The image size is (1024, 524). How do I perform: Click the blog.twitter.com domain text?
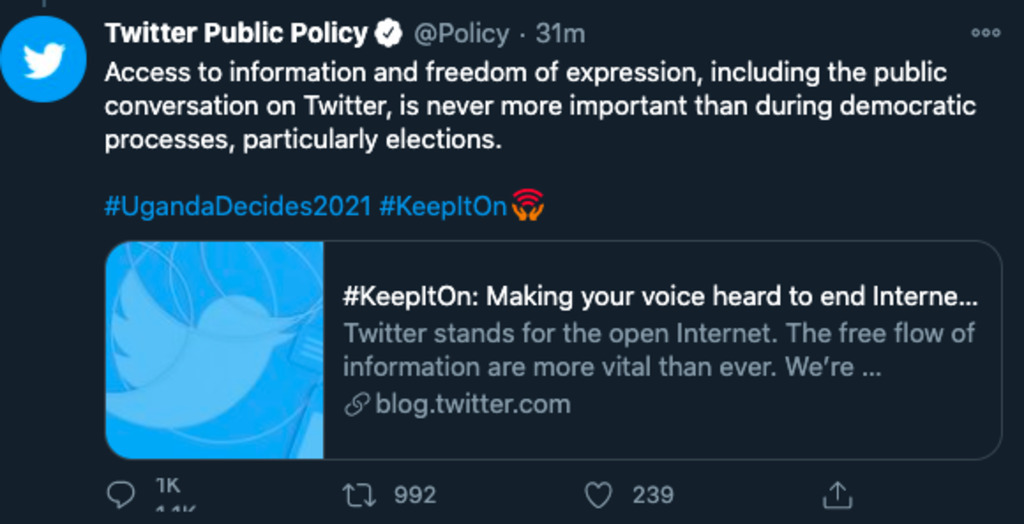(x=473, y=405)
